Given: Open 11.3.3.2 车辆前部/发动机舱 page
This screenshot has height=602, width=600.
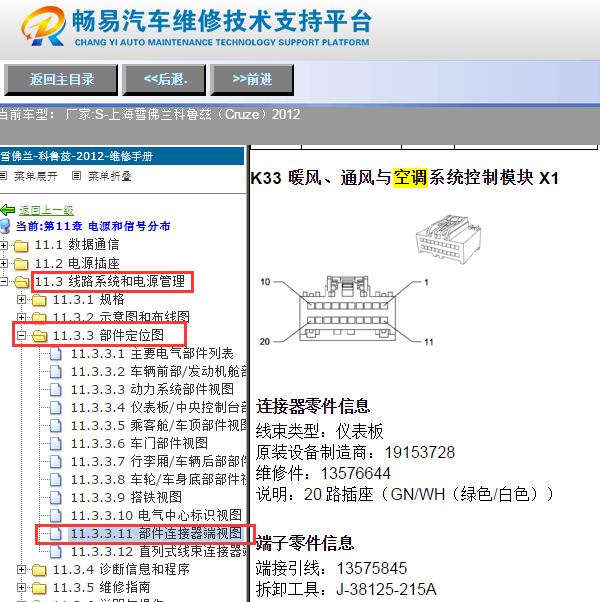Looking at the screenshot, I should click(159, 371).
